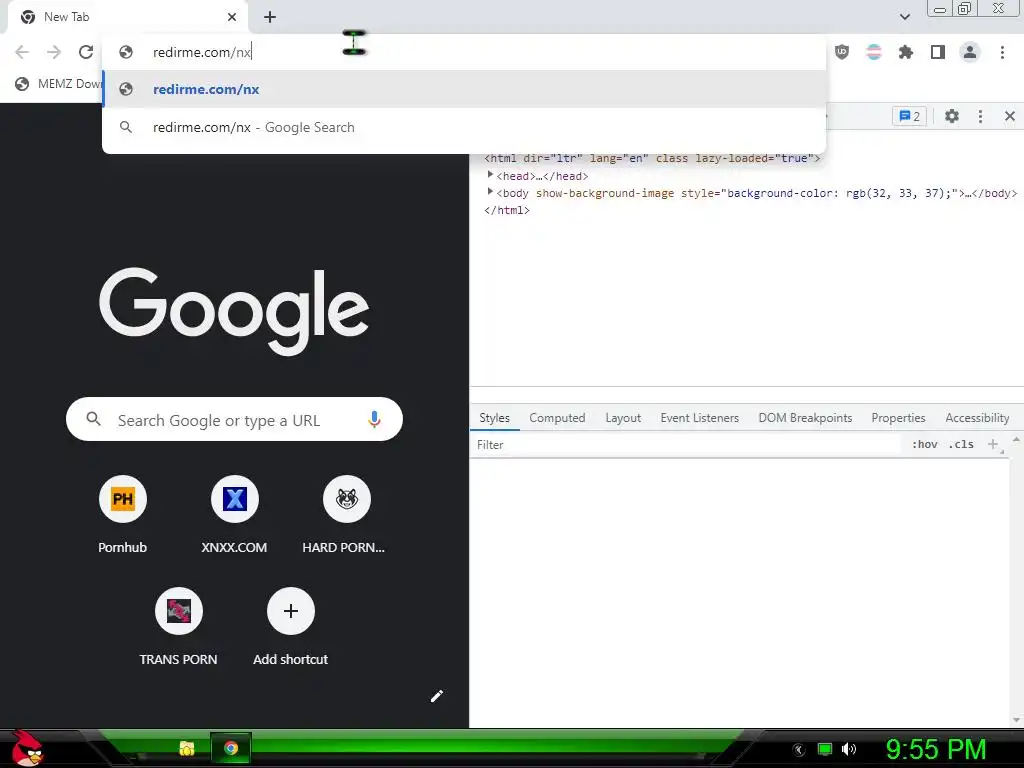Viewport: 1024px width, 768px height.
Task: Open DevTools settings gear
Action: point(952,116)
